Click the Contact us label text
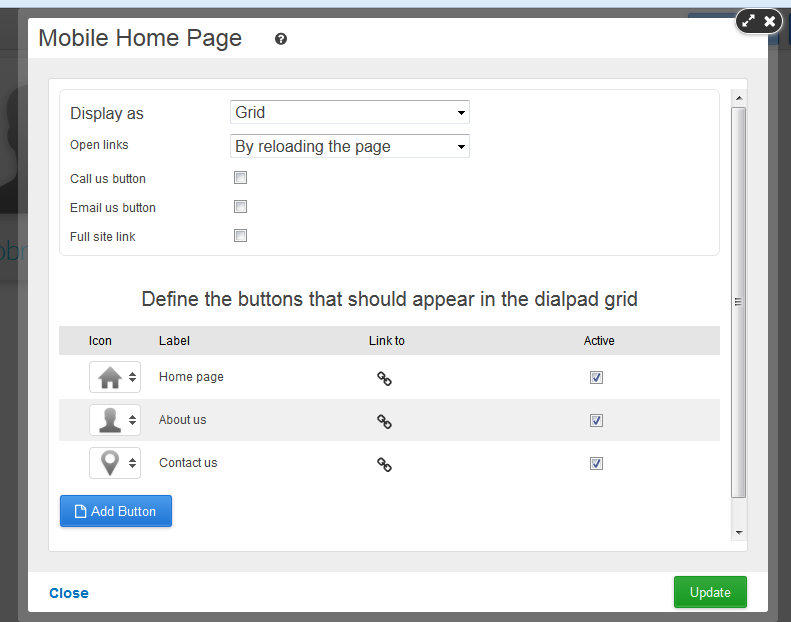The image size is (791, 622). coord(188,463)
